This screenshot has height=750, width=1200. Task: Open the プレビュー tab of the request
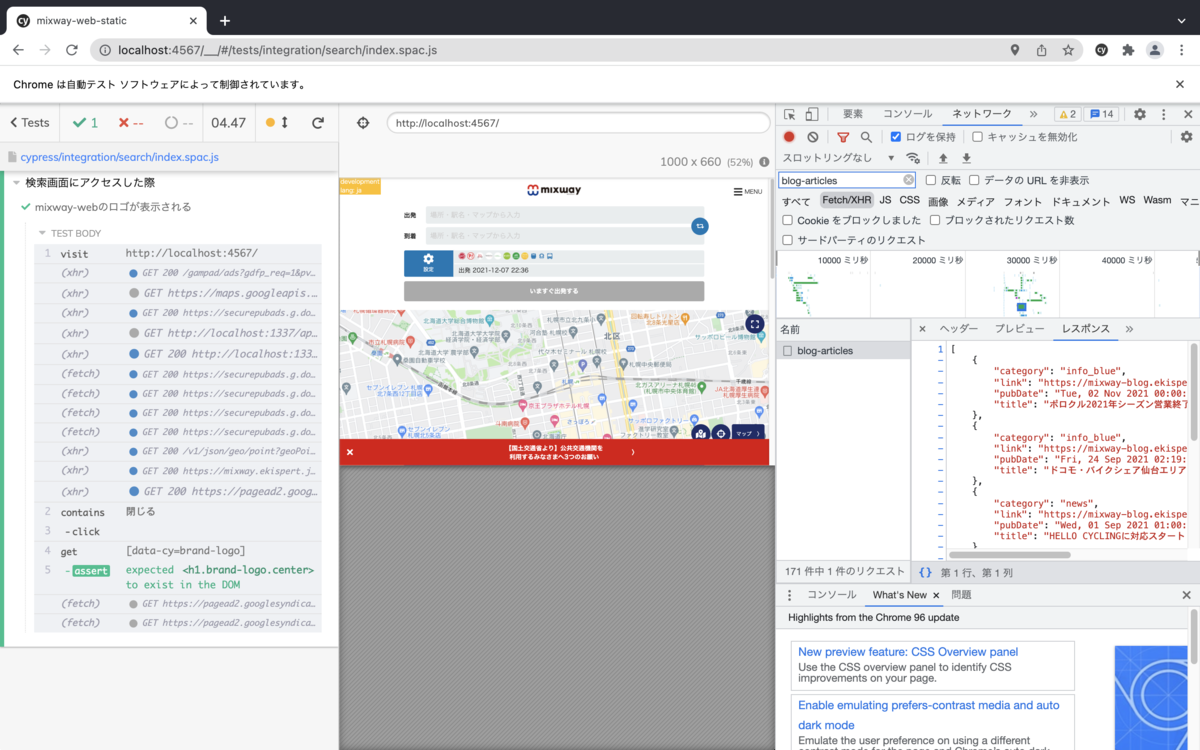click(x=1019, y=329)
